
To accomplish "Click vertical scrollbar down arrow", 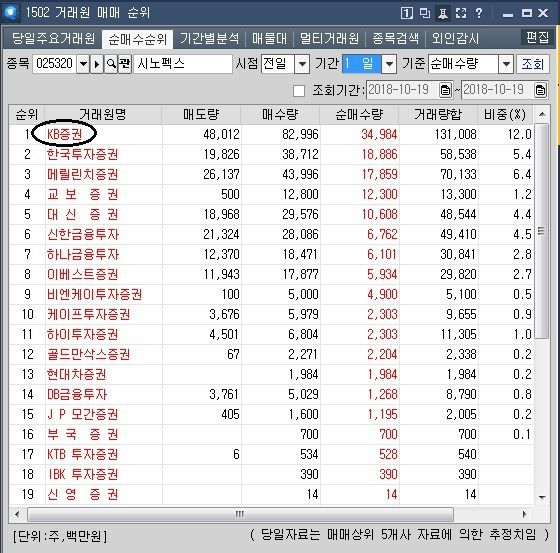I will (542, 497).
